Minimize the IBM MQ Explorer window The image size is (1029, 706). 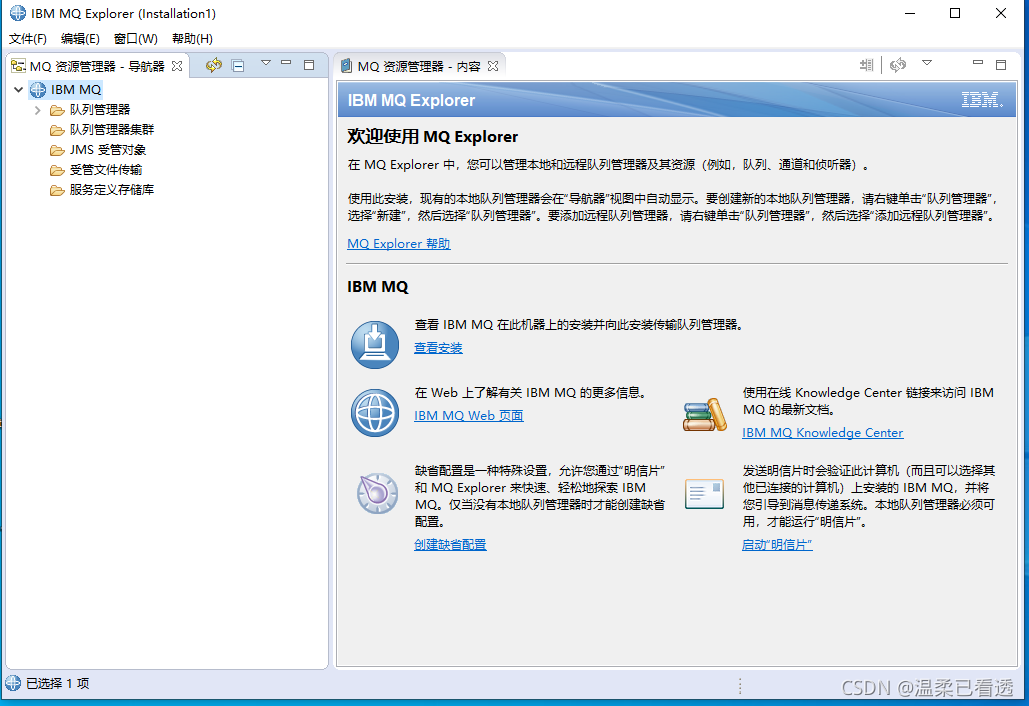pyautogui.click(x=910, y=13)
